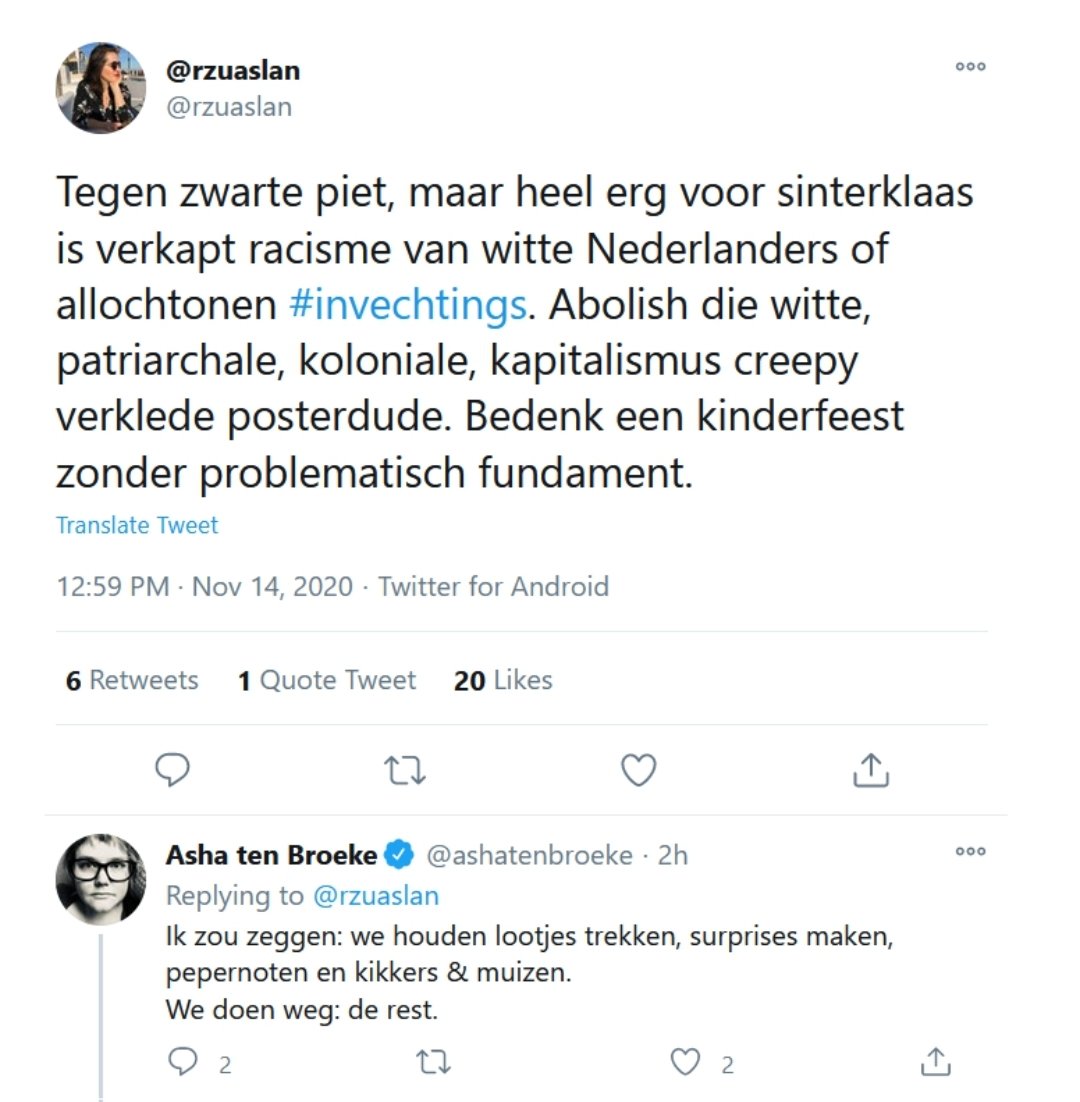This screenshot has height=1102, width=1080.
Task: Retweet the @rzuaslan tweet
Action: (404, 770)
